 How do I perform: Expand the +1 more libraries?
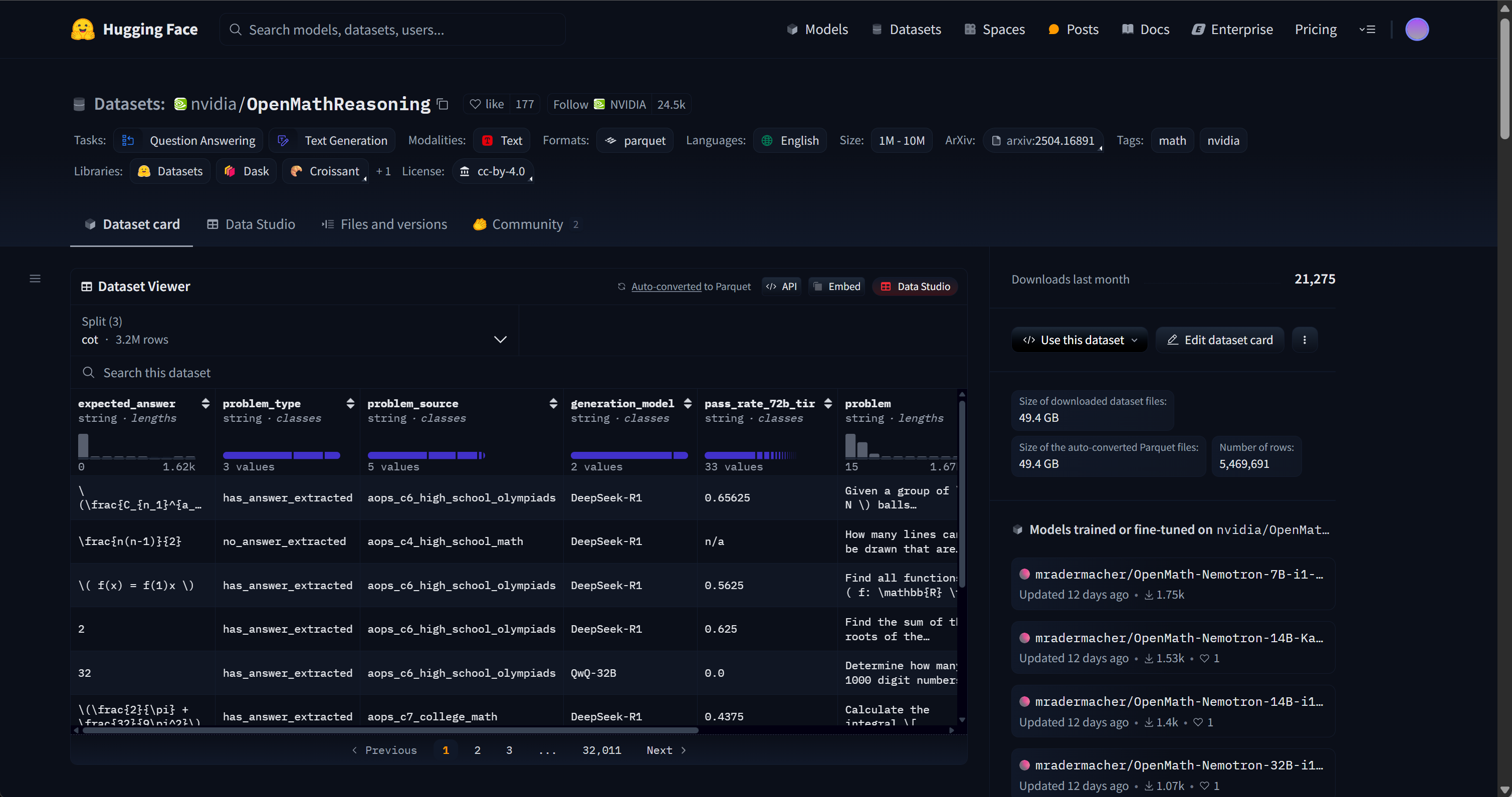(383, 171)
